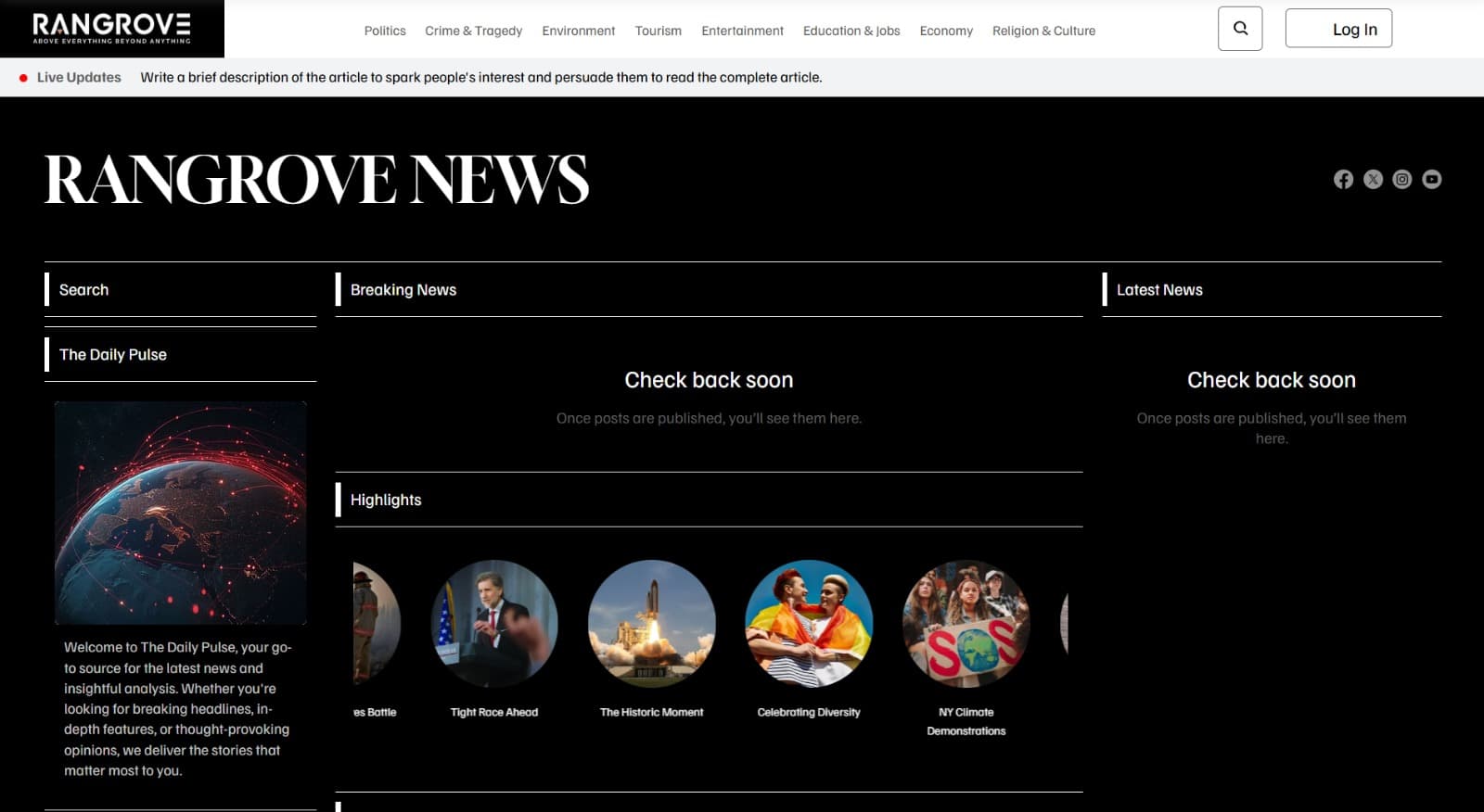Click the Celebrating Diversity caption
Viewport: 1484px width, 812px height.
click(809, 712)
